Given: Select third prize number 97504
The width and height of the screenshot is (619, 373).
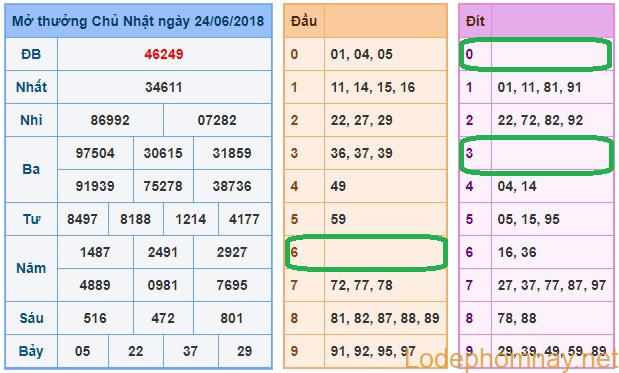Looking at the screenshot, I should pos(95,153).
